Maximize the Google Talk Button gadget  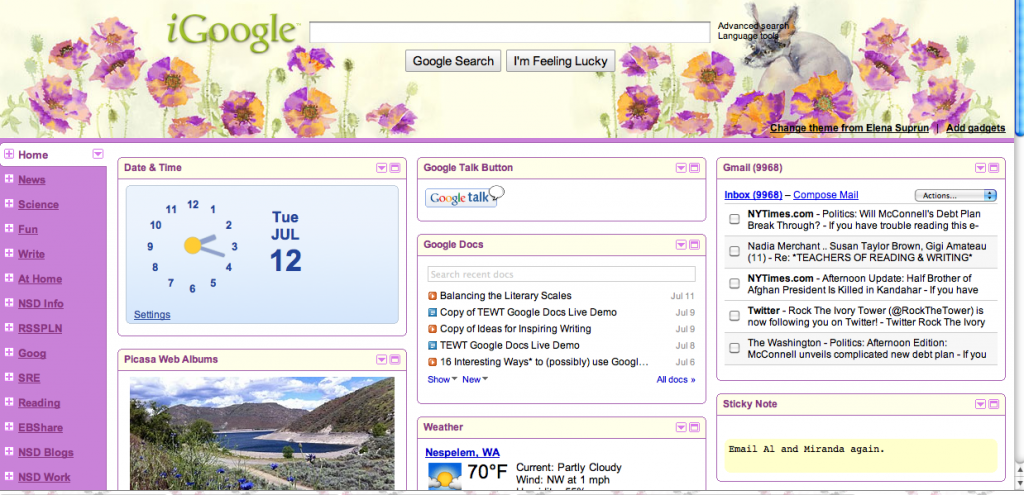point(694,168)
